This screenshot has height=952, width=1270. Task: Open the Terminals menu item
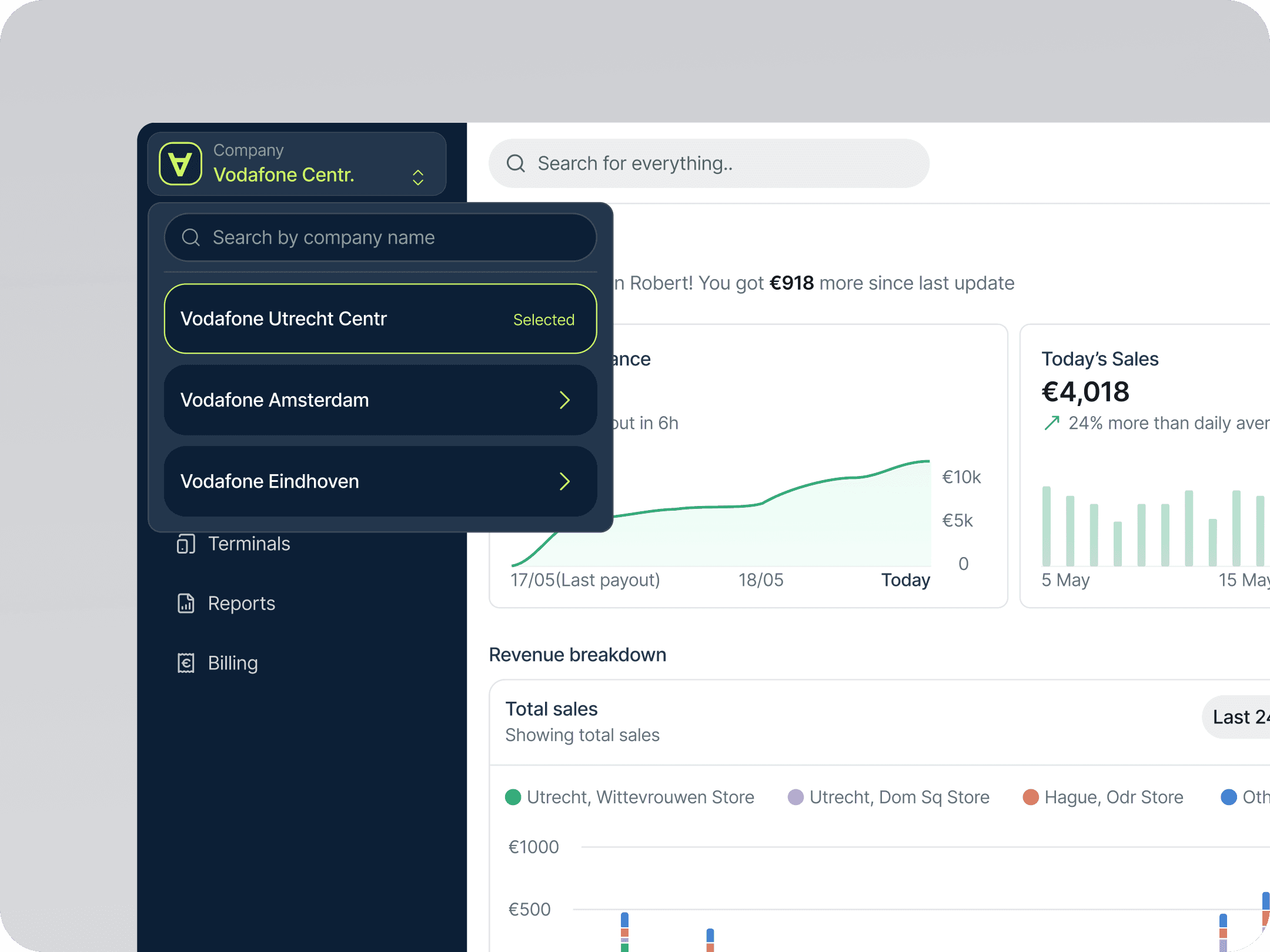249,544
